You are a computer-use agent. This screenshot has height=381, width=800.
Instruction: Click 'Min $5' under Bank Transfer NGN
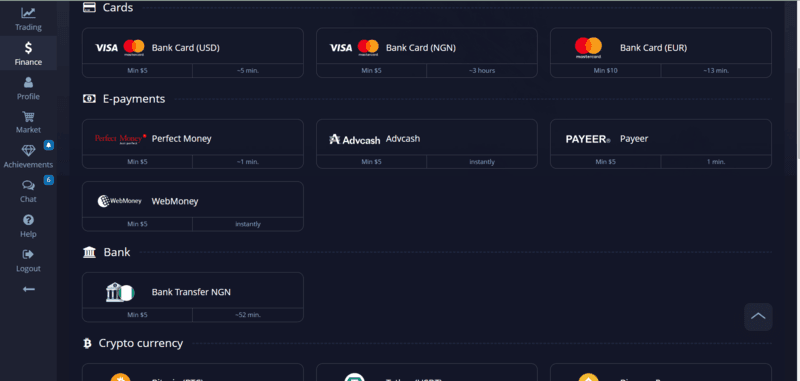[137, 315]
